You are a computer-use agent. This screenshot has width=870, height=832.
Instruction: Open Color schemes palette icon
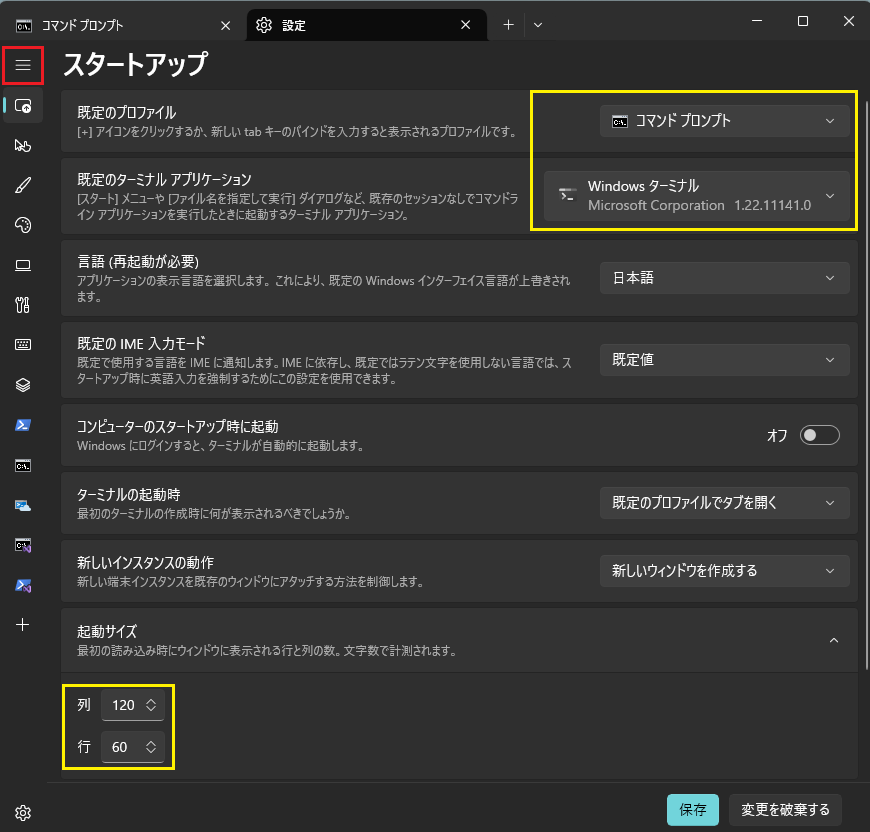[x=23, y=225]
